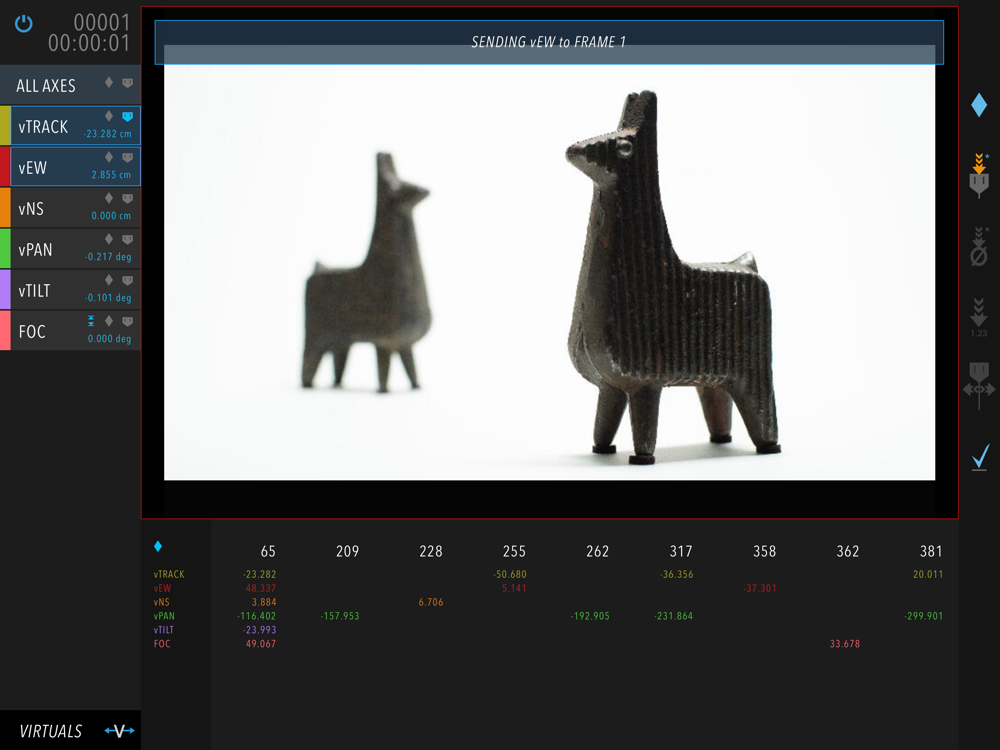Click the frame counter 00001

click(101, 22)
